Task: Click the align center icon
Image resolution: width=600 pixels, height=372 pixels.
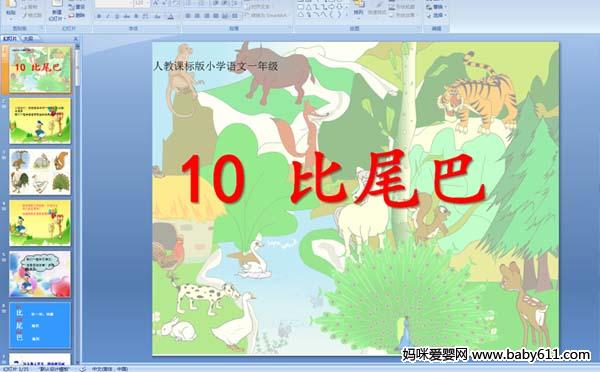Action: 197,16
